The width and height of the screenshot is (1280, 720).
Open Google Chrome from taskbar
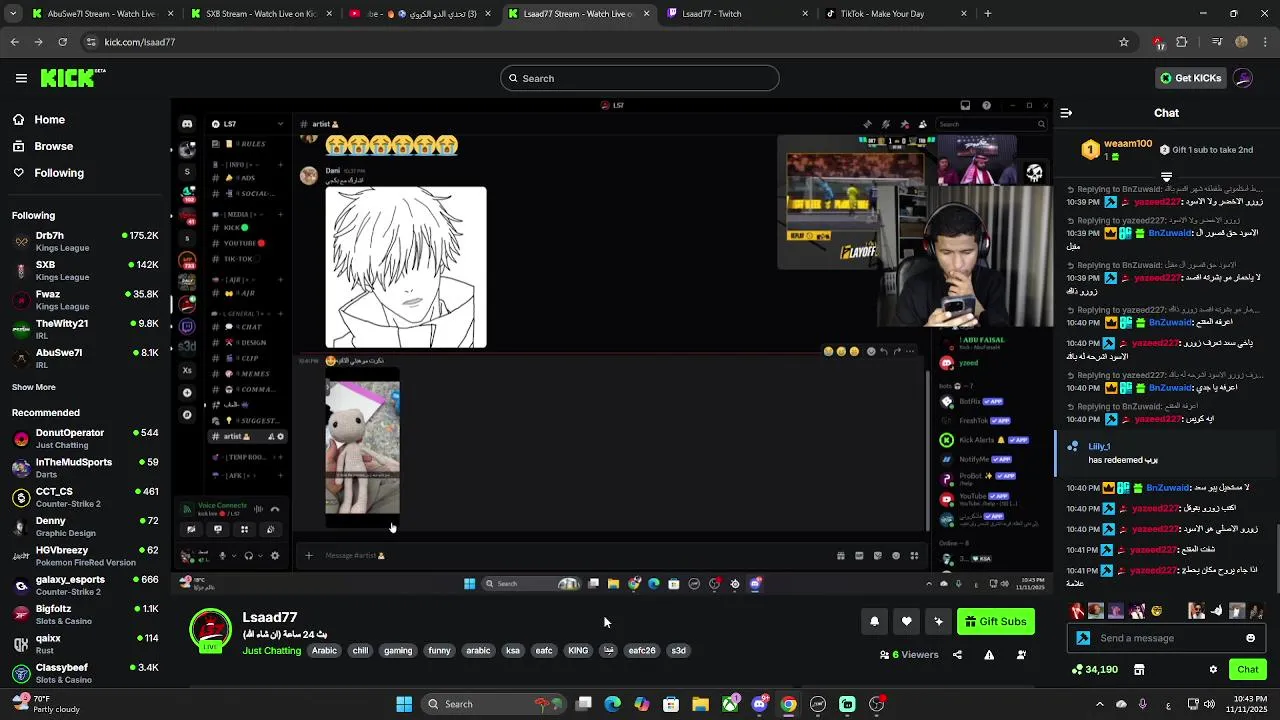point(788,704)
